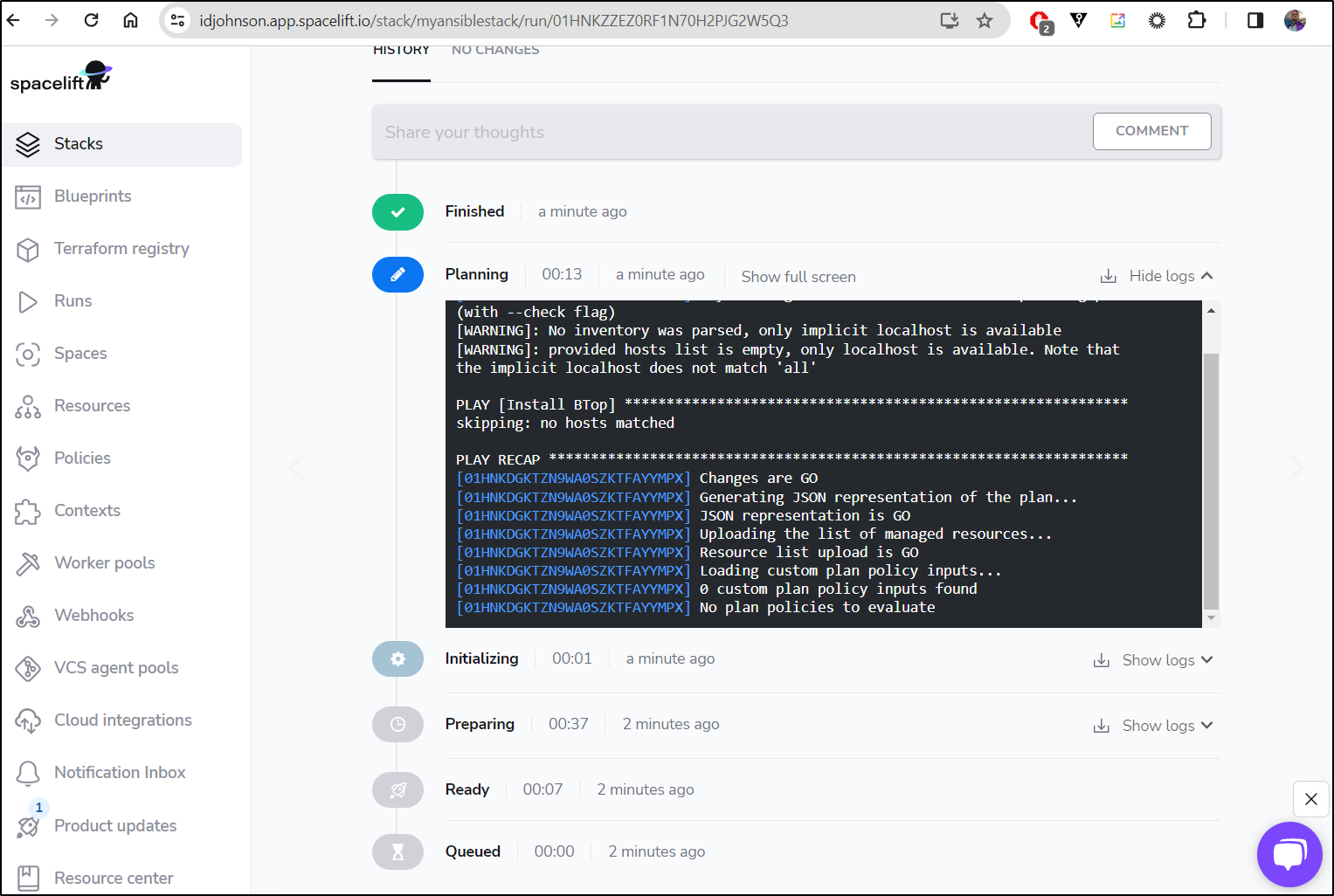Focus the Share your thoughts field
The width and height of the screenshot is (1334, 896).
click(x=732, y=132)
